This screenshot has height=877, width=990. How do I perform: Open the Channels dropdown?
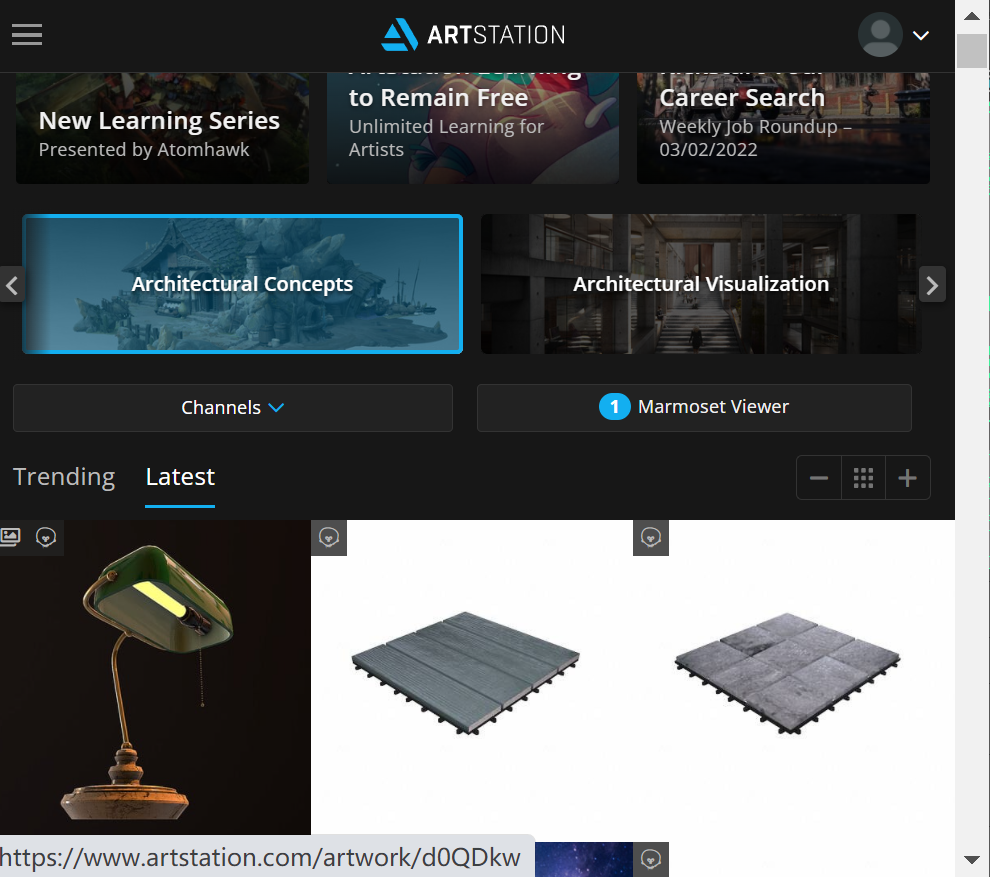pos(232,407)
